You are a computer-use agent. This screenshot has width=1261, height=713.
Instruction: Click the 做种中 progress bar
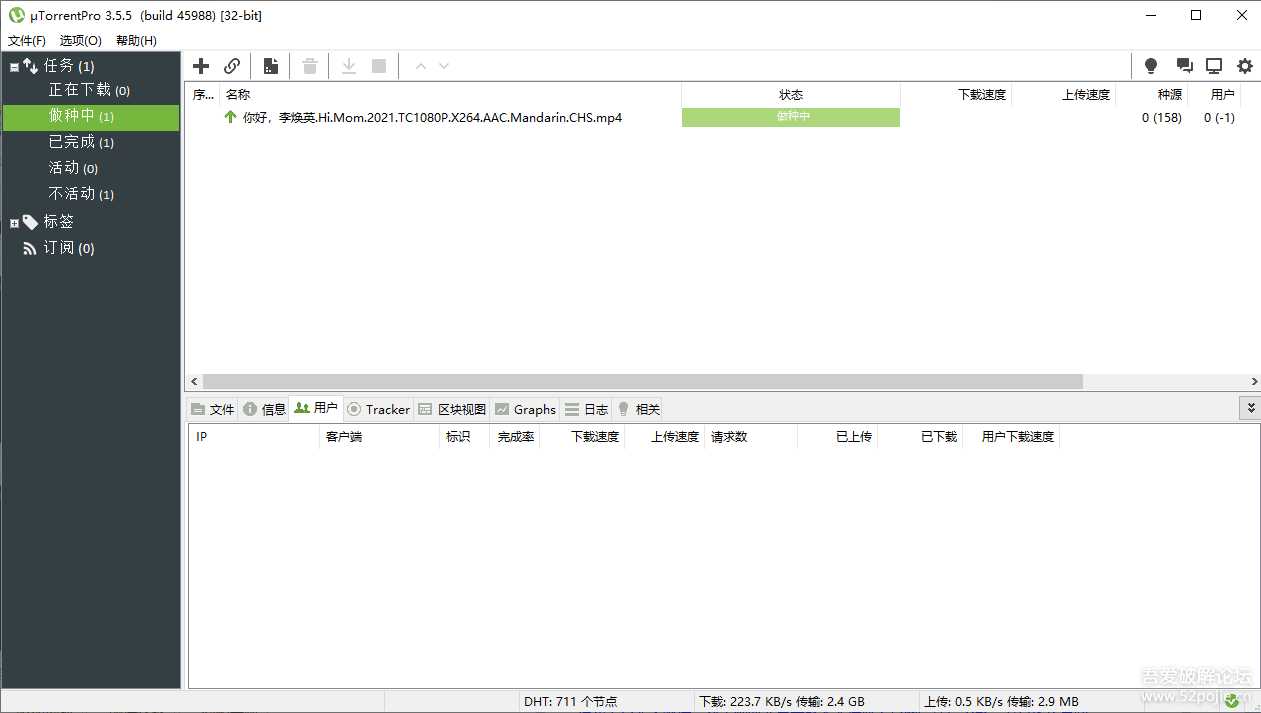(x=790, y=117)
